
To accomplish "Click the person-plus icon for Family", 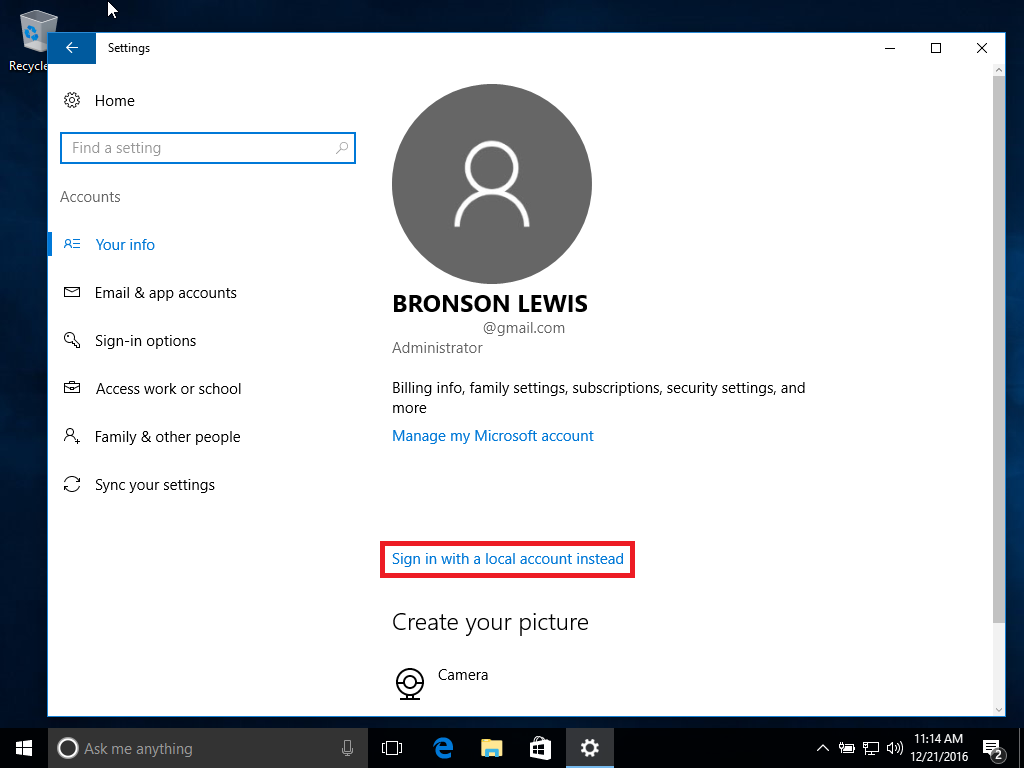I will 72,436.
